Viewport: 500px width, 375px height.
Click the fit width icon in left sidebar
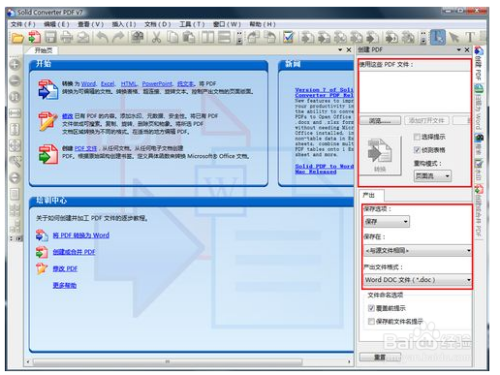[x=15, y=113]
